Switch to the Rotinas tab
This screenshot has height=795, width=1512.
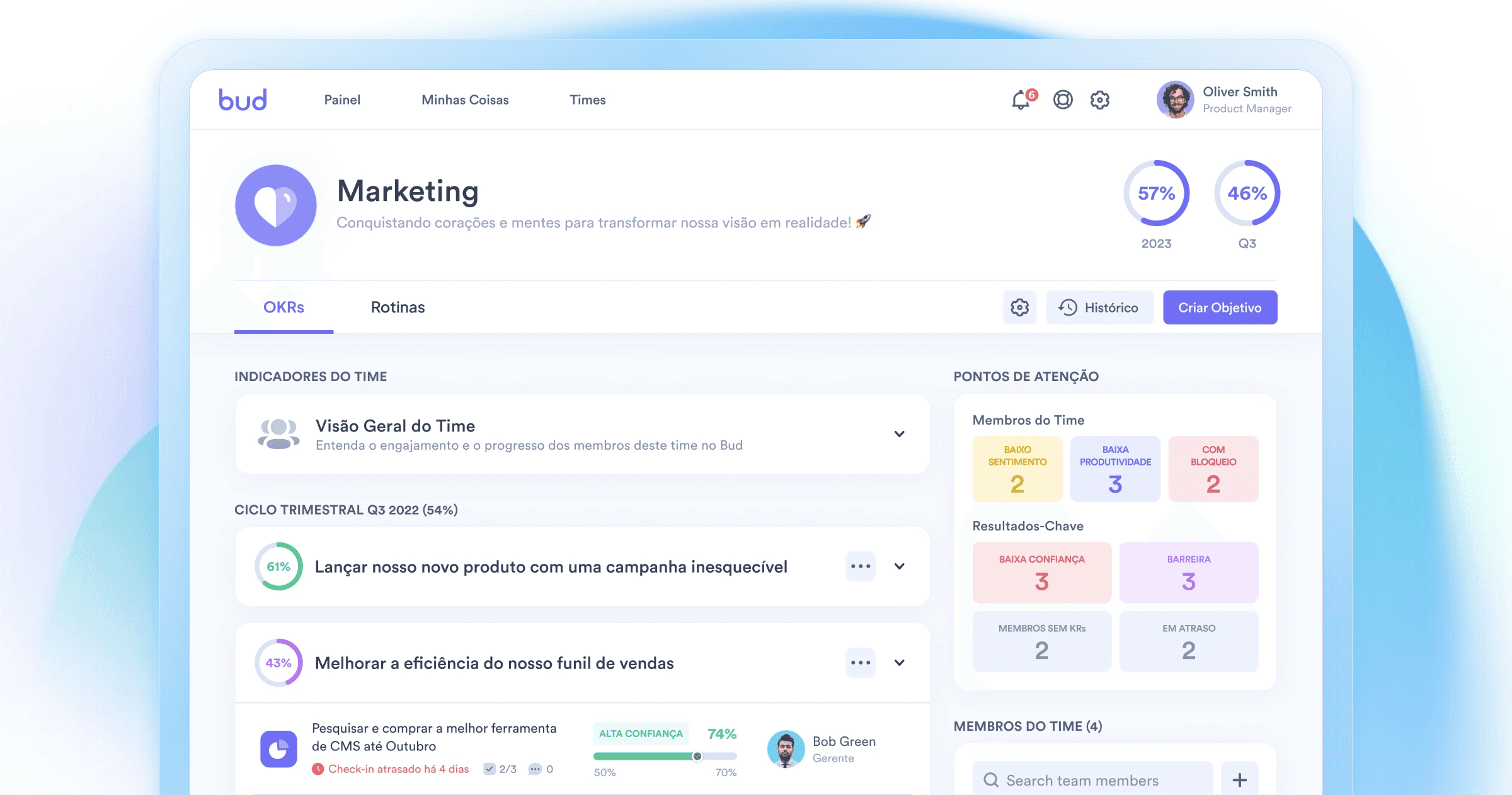pos(398,307)
